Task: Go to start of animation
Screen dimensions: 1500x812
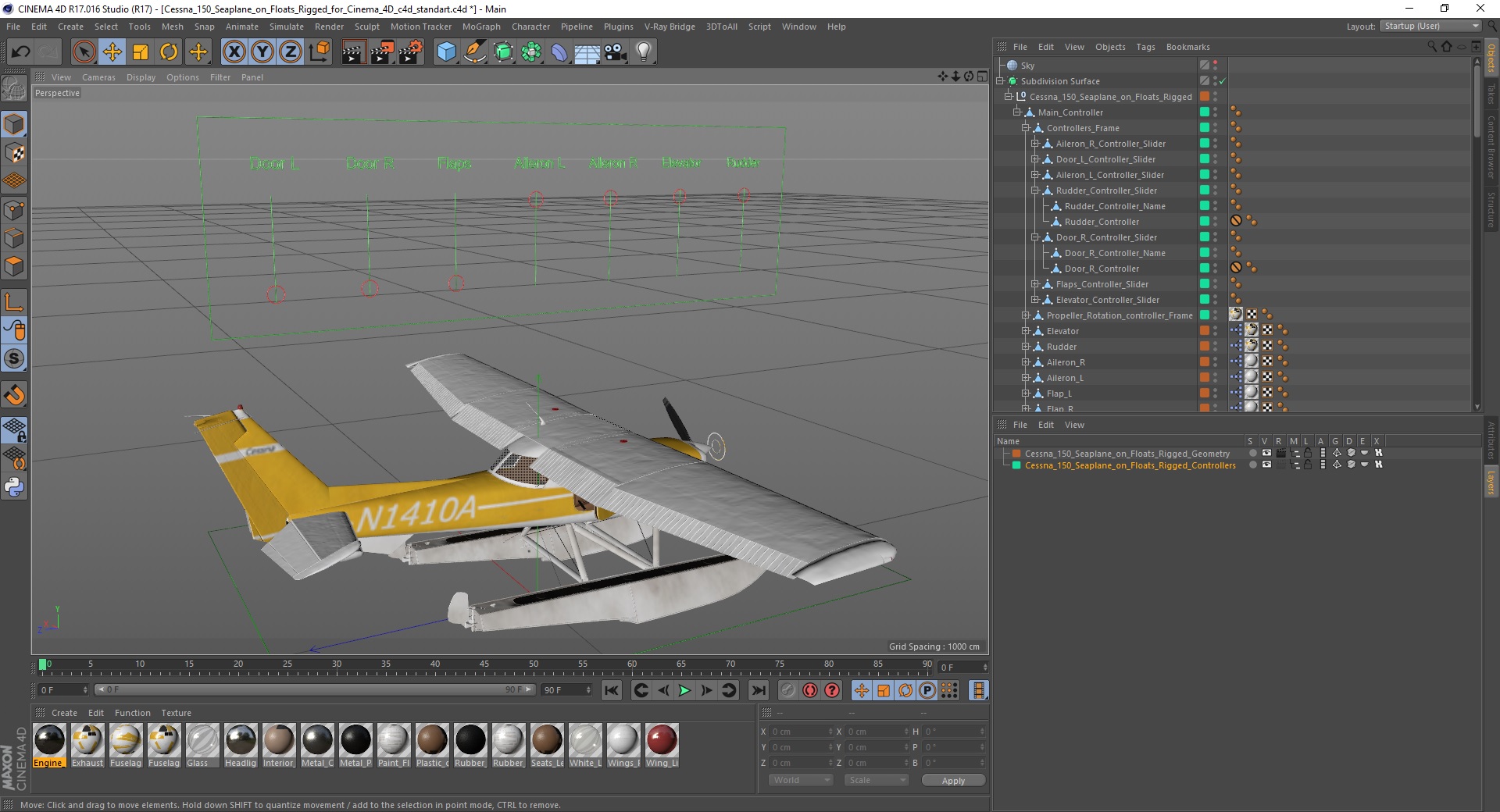Action: (x=612, y=690)
